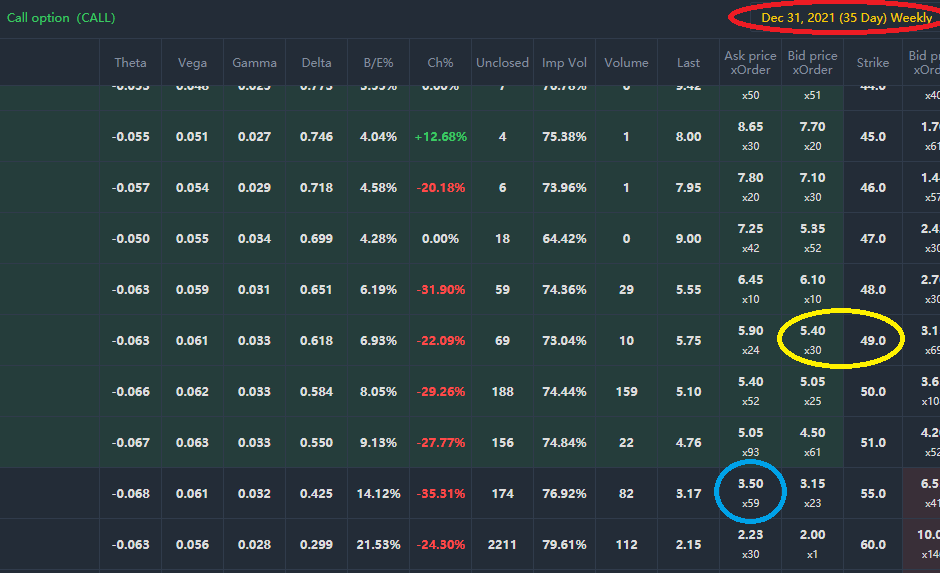Click ask price 6.45 x10

tap(751, 289)
